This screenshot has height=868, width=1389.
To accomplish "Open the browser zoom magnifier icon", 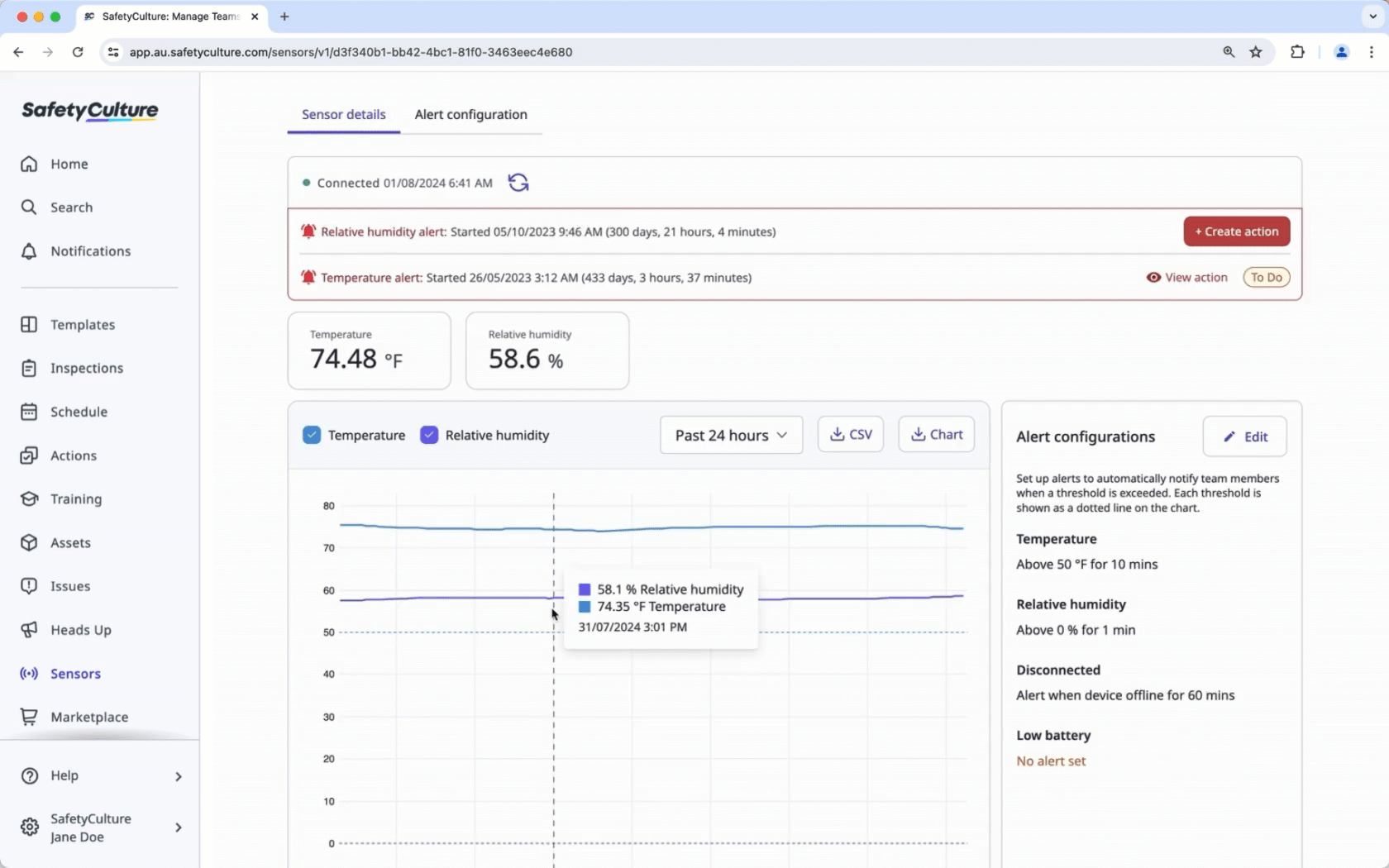I will pyautogui.click(x=1229, y=52).
